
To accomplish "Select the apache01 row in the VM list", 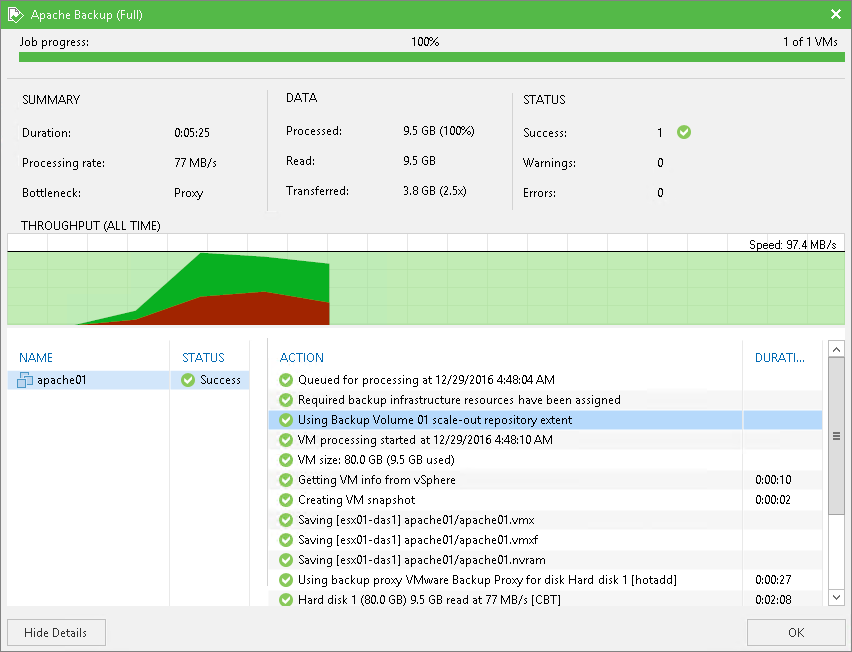I will coord(128,380).
